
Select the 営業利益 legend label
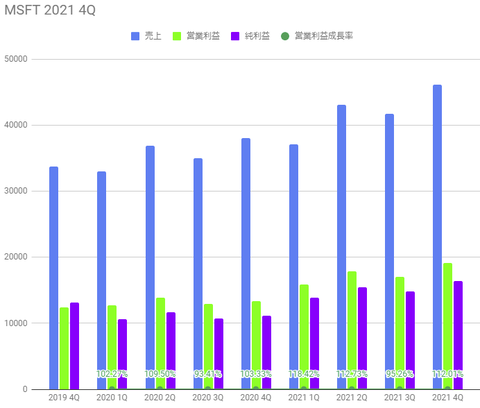(203, 36)
